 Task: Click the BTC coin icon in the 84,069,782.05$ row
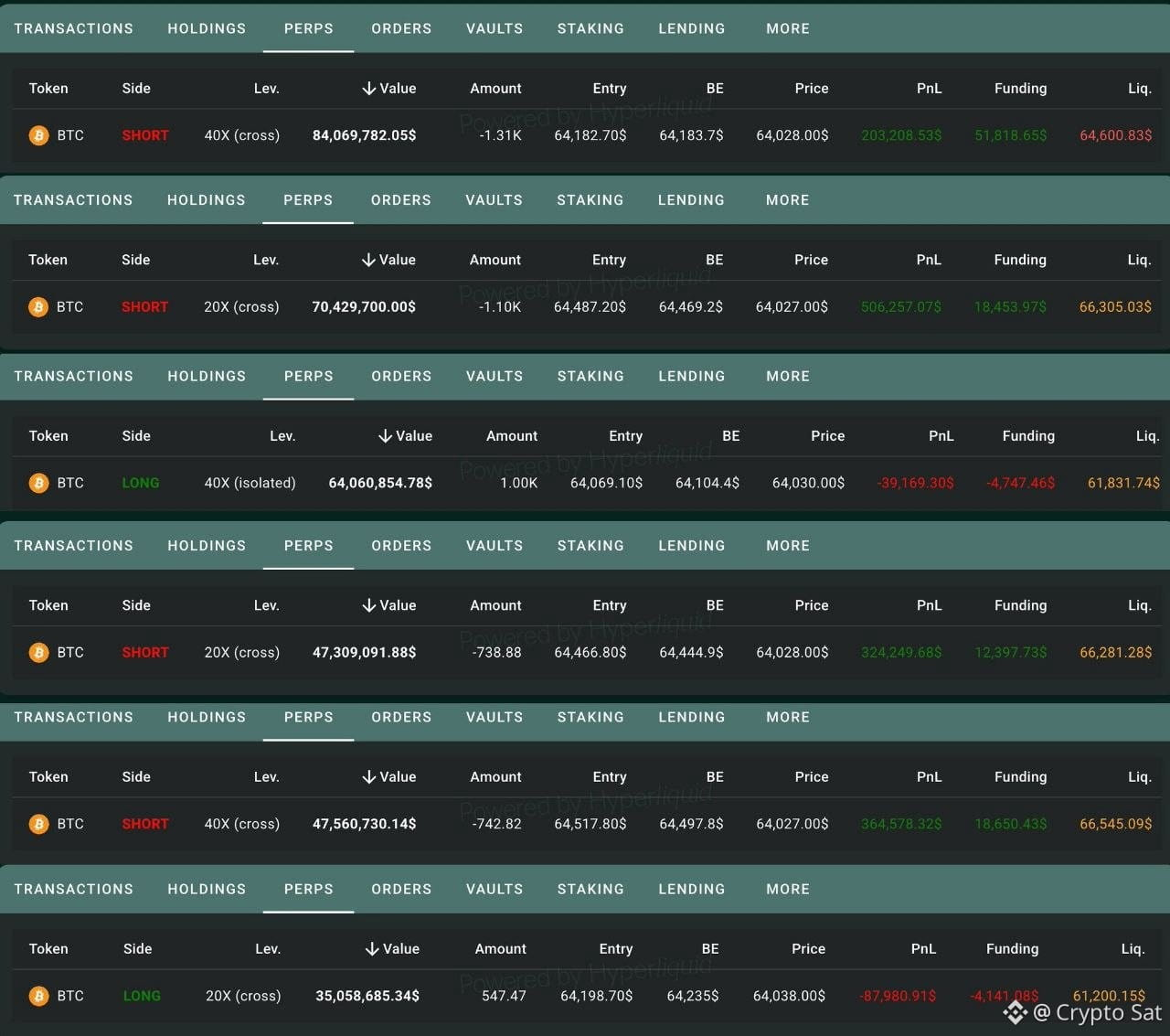(x=38, y=135)
